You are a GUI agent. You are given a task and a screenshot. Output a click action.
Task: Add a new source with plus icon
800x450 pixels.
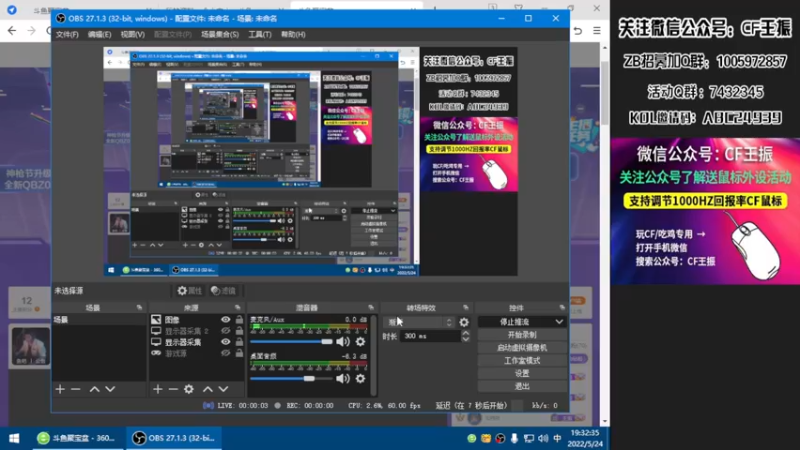[158, 389]
